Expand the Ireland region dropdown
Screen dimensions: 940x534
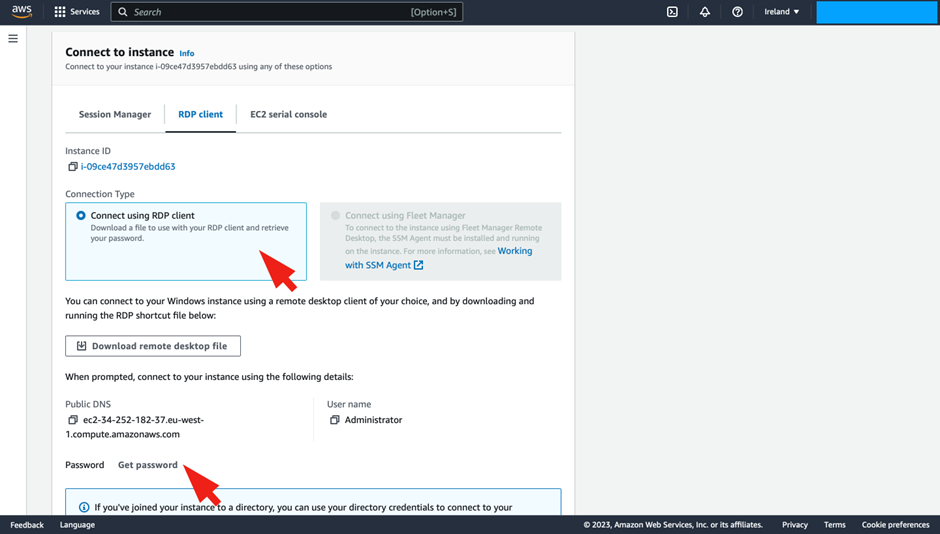pos(781,12)
